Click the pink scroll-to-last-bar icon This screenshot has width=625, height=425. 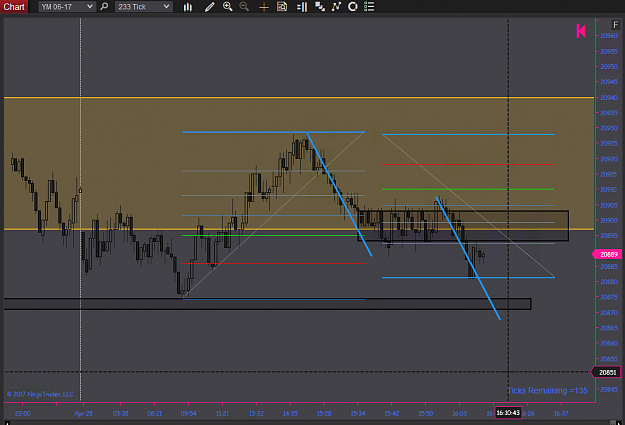click(581, 31)
